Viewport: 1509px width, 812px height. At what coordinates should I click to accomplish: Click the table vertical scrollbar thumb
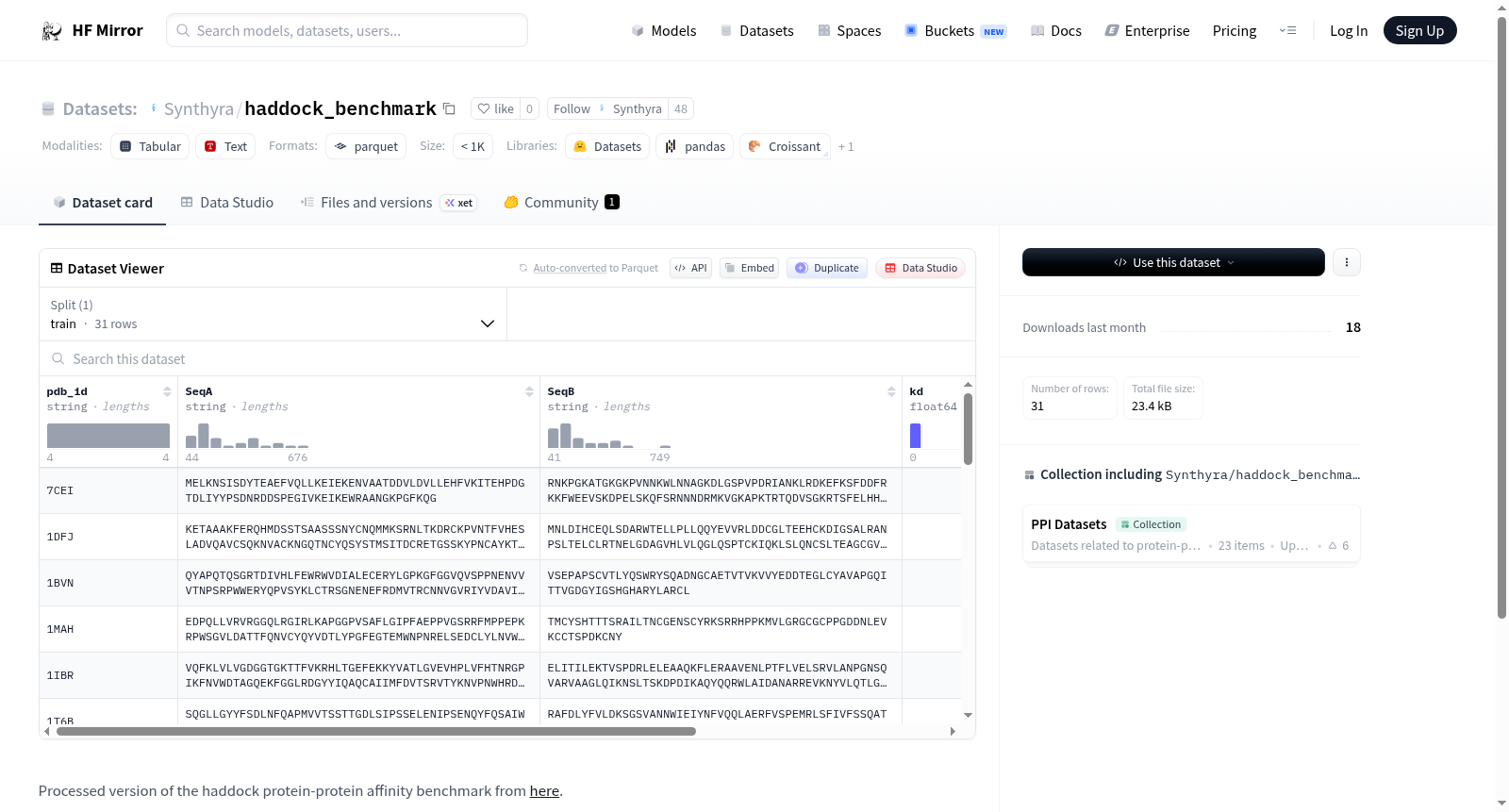point(968,429)
